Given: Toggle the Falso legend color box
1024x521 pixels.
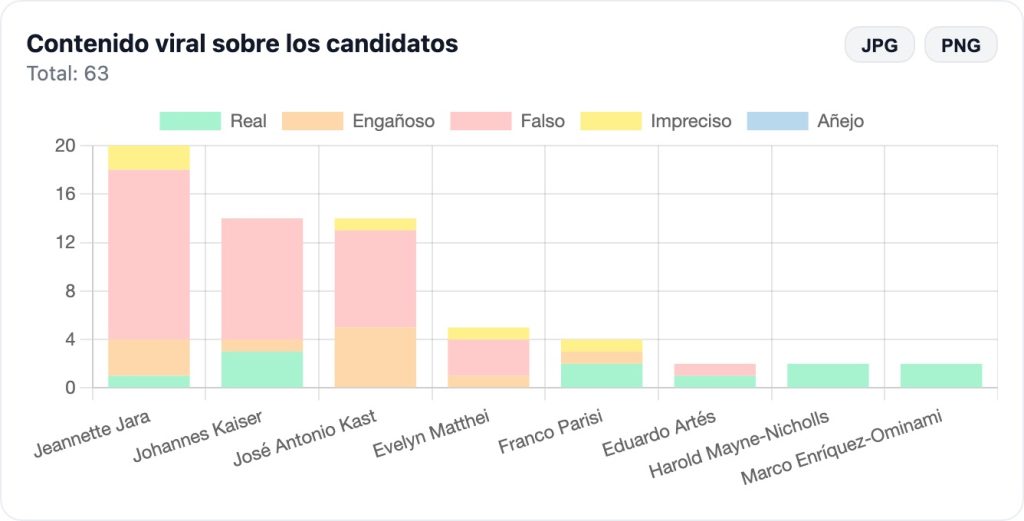Looking at the screenshot, I should coord(481,121).
